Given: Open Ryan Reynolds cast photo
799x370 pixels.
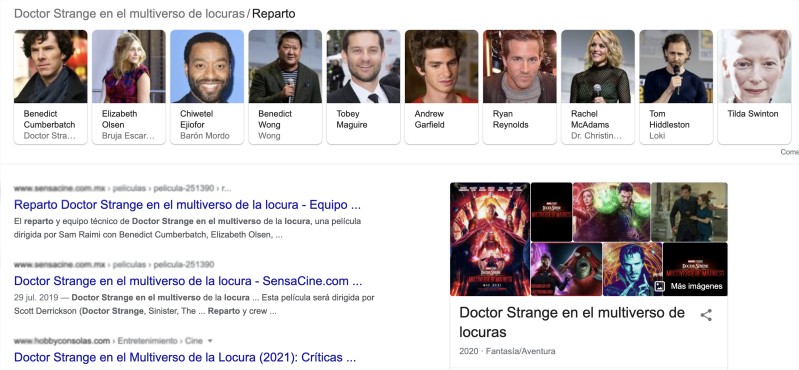Looking at the screenshot, I should (x=520, y=66).
